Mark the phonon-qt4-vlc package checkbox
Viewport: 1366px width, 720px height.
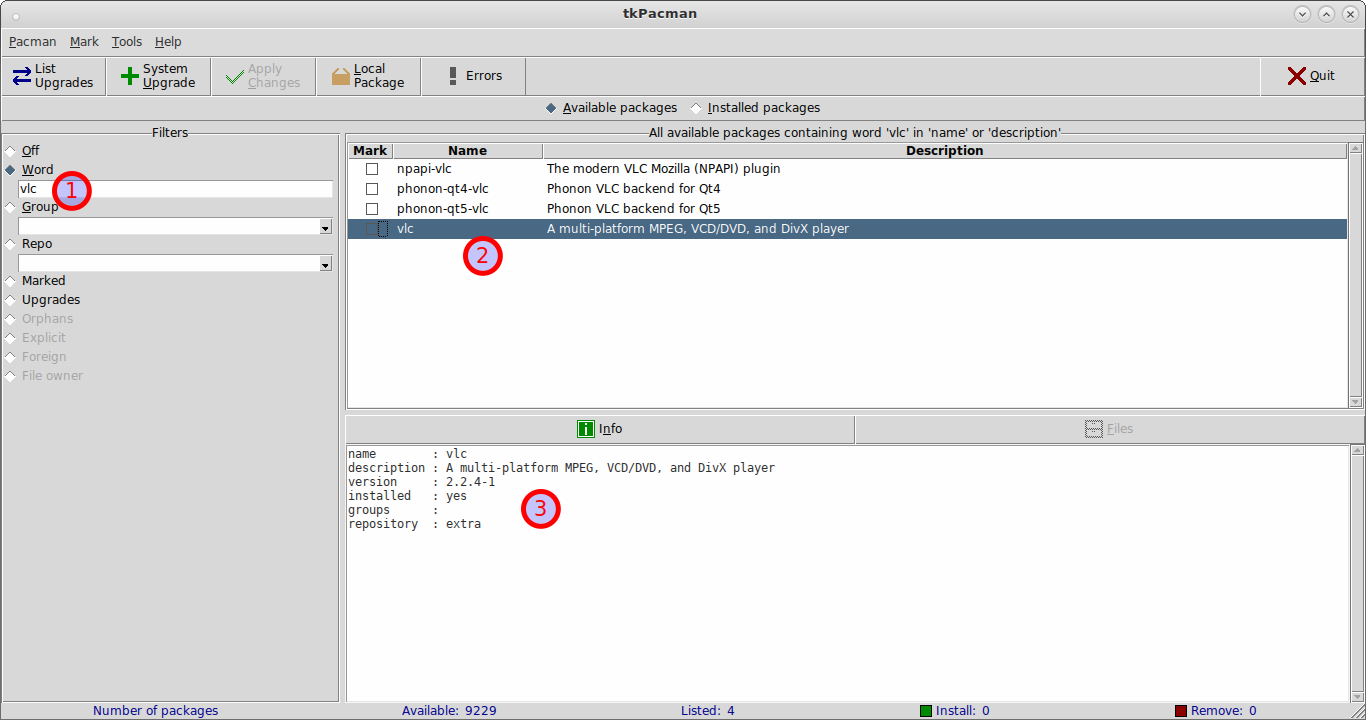click(372, 189)
